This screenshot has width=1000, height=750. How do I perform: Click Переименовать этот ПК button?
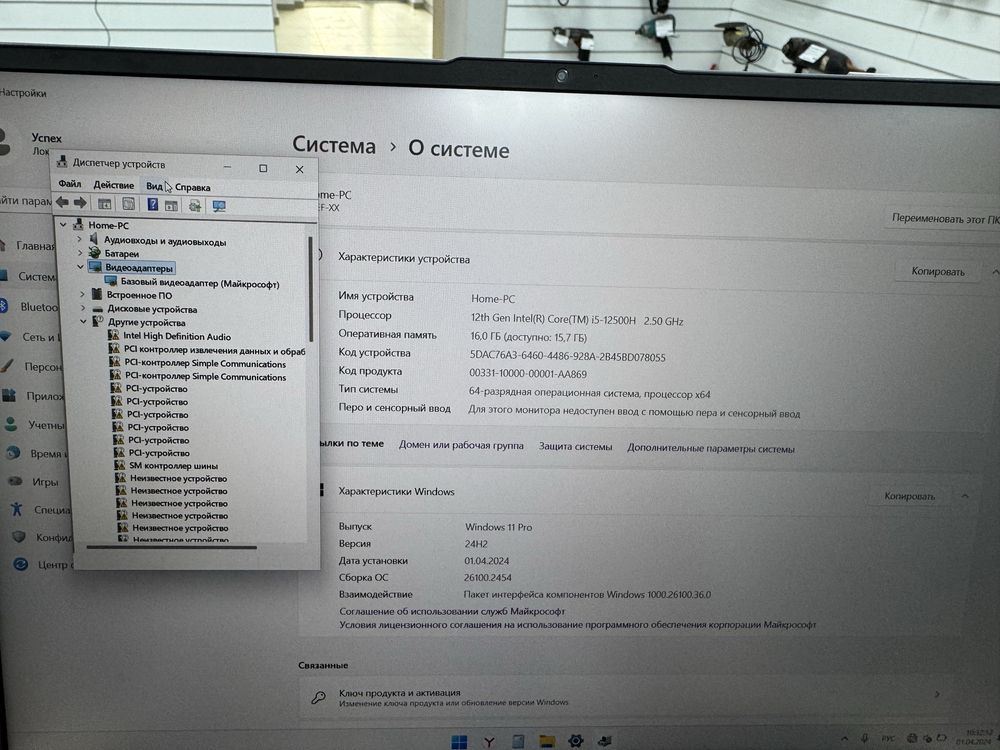[x=945, y=219]
